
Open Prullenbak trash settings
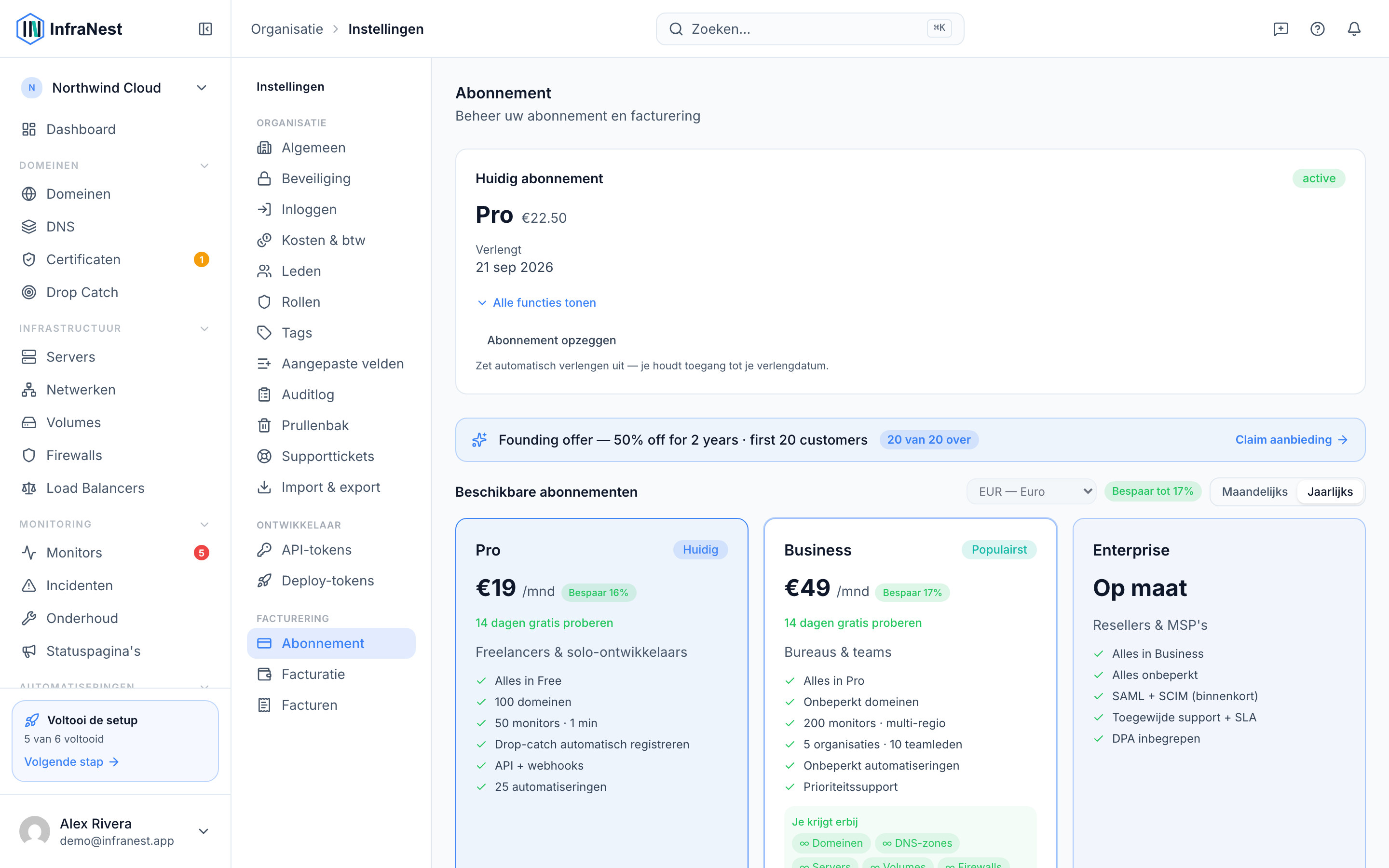[331, 425]
